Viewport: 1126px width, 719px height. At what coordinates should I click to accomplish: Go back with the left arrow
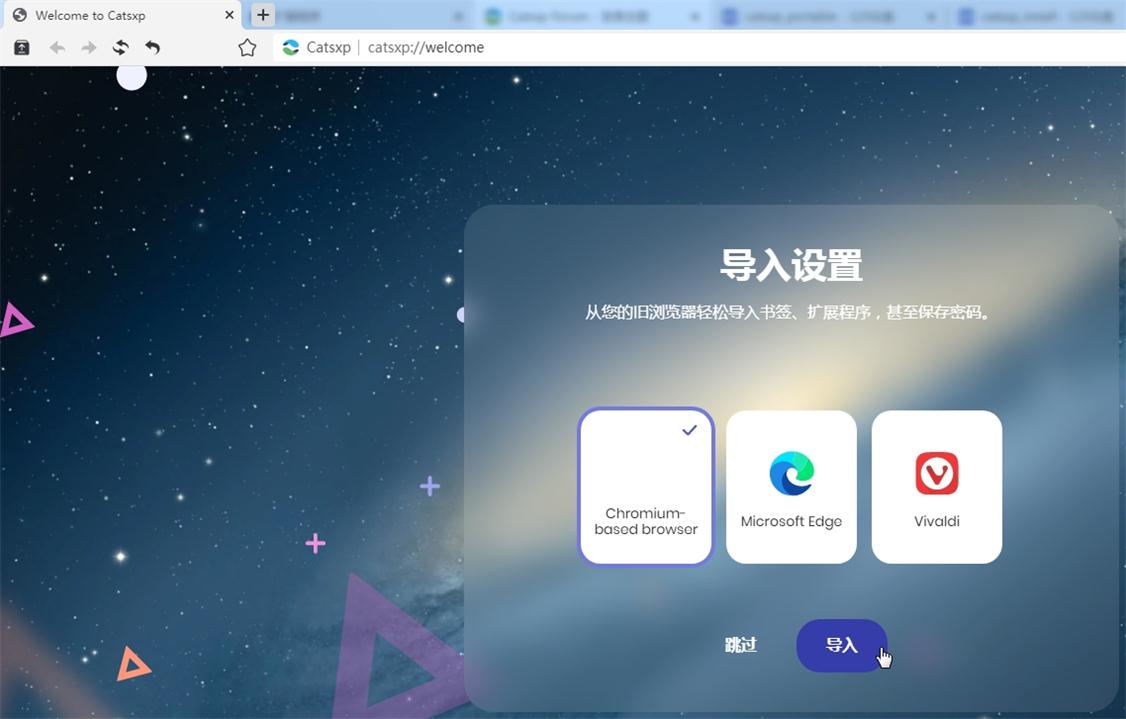(x=57, y=47)
